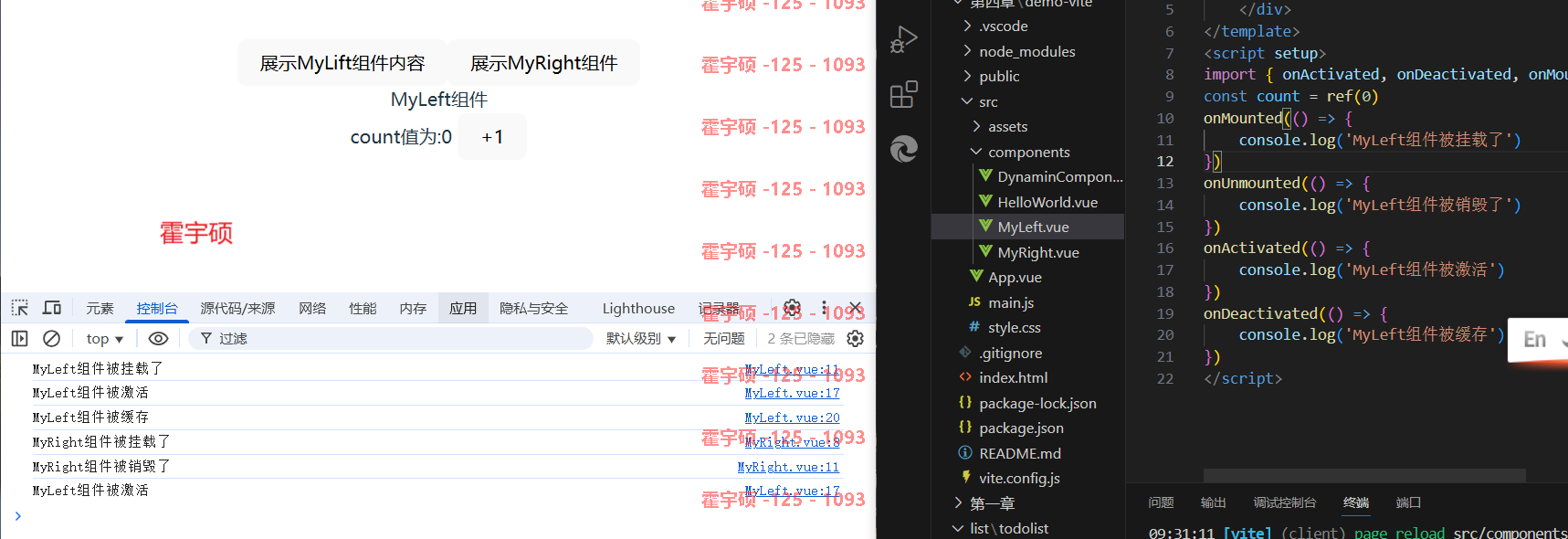This screenshot has width=1568, height=539.
Task: Toggle the console sidebar panel icon
Action: [19, 338]
